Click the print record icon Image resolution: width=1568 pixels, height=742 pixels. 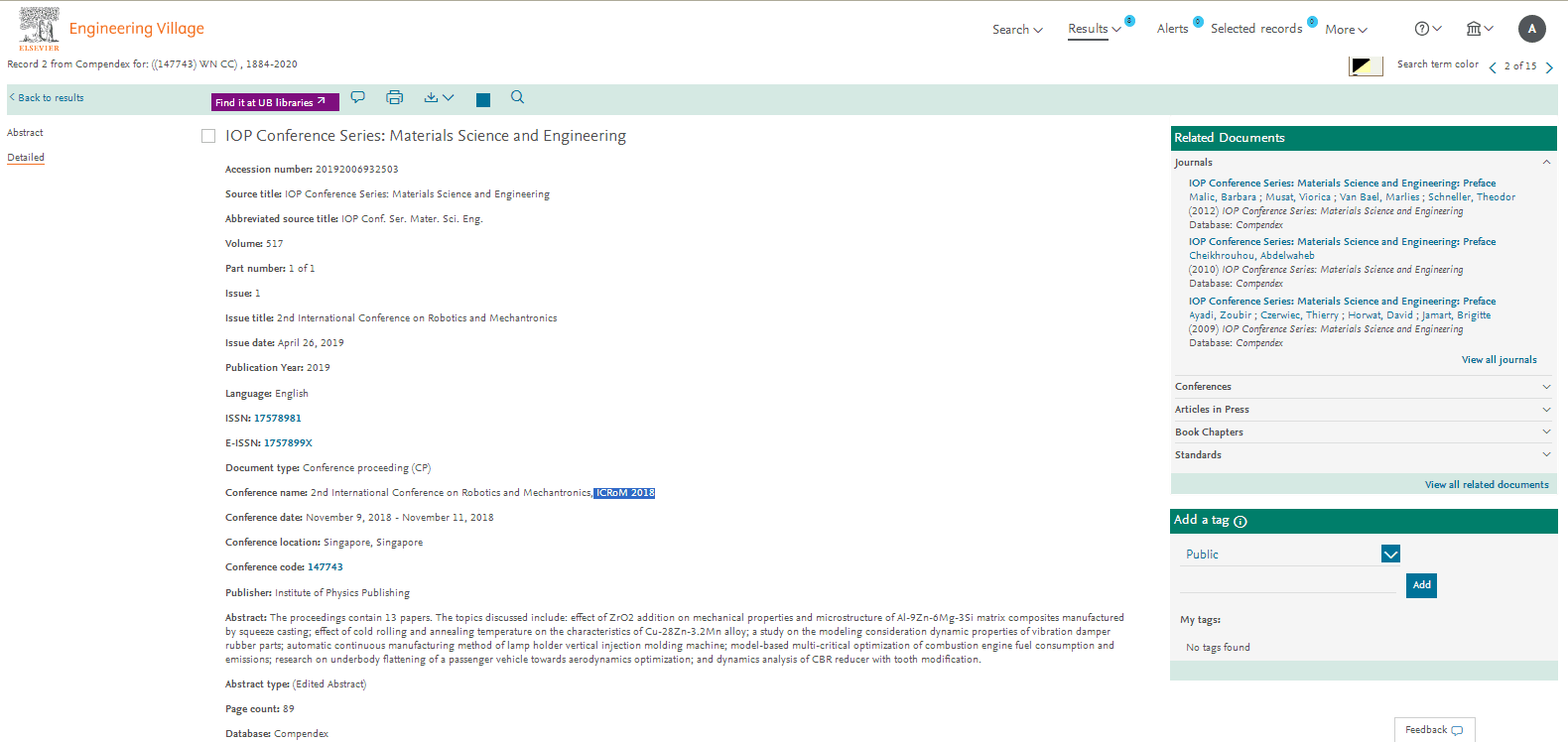pos(394,97)
